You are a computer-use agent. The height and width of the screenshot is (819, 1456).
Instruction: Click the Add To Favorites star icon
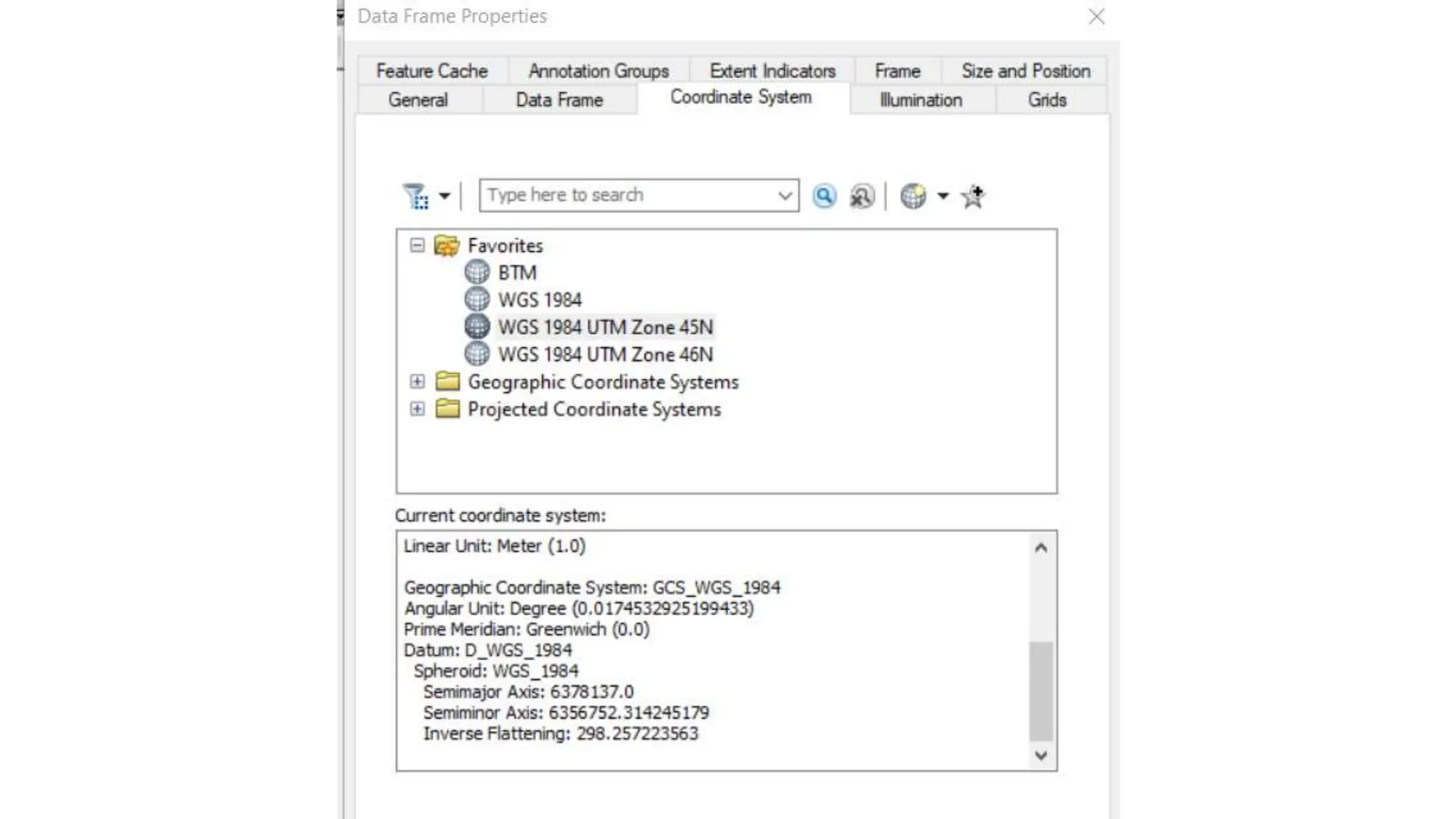pos(973,196)
